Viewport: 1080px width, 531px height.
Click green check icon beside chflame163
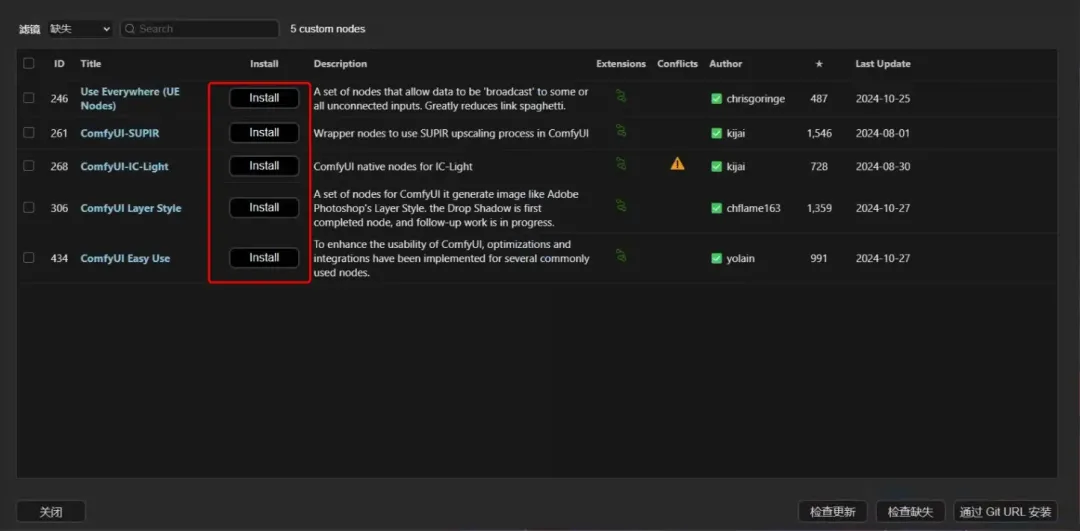point(716,208)
